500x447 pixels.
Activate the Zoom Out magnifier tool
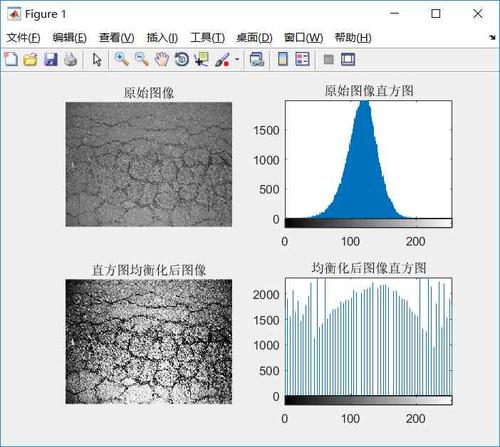click(x=142, y=60)
